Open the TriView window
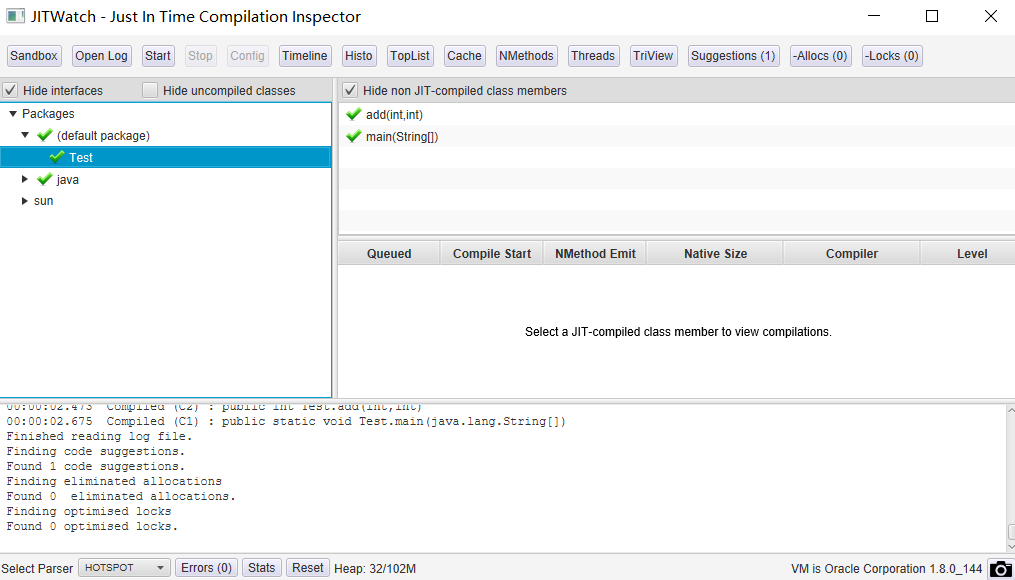1015x580 pixels. click(x=653, y=56)
